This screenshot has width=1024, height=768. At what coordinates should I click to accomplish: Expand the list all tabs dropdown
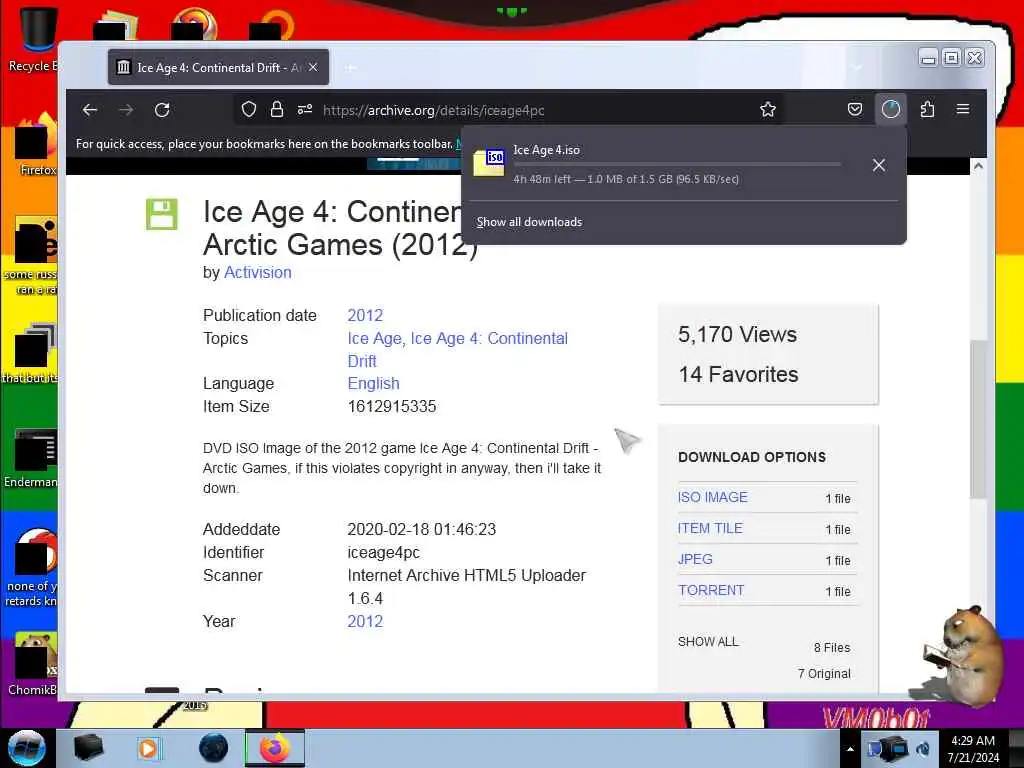[857, 67]
